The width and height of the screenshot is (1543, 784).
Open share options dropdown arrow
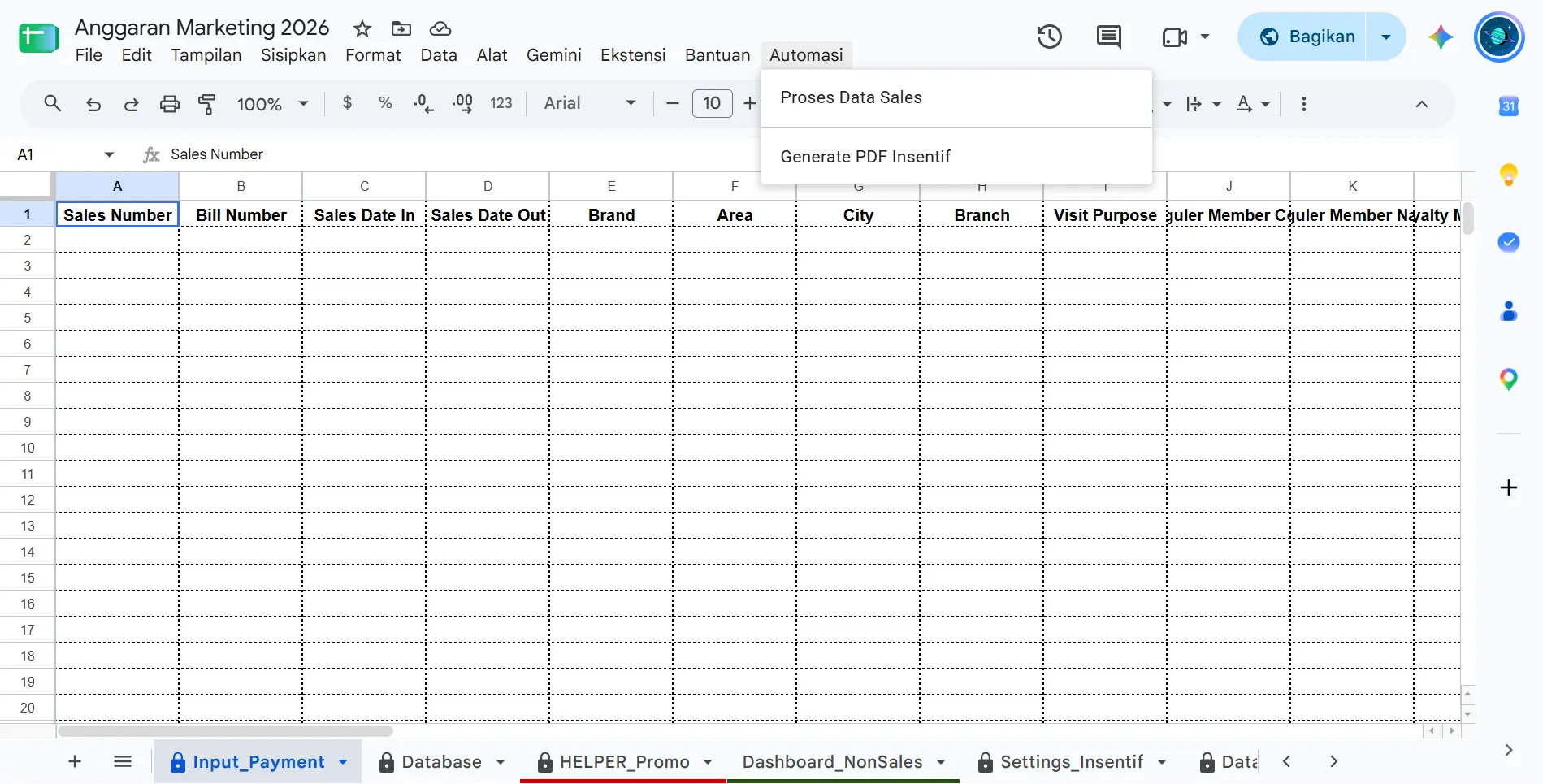(1386, 37)
